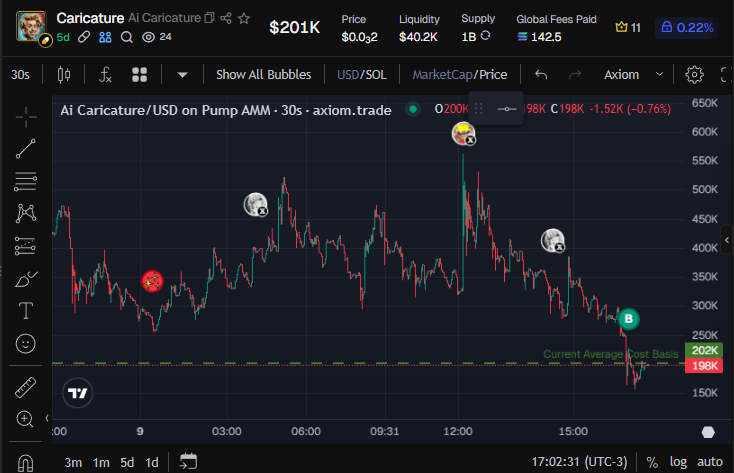This screenshot has width=734, height=473.
Task: Select the crosshair cursor tool
Action: tap(26, 117)
